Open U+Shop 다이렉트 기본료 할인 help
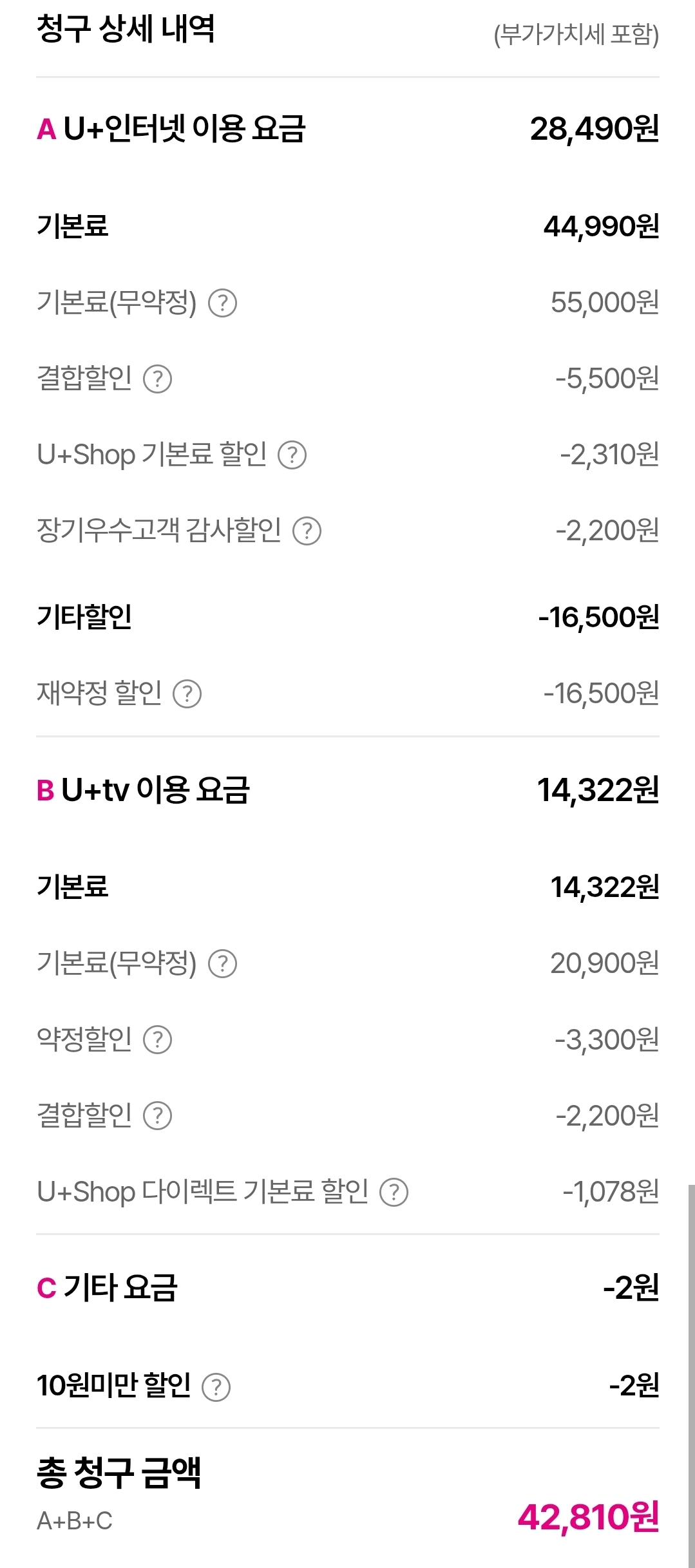Viewport: 695px width, 1568px height. (394, 1192)
